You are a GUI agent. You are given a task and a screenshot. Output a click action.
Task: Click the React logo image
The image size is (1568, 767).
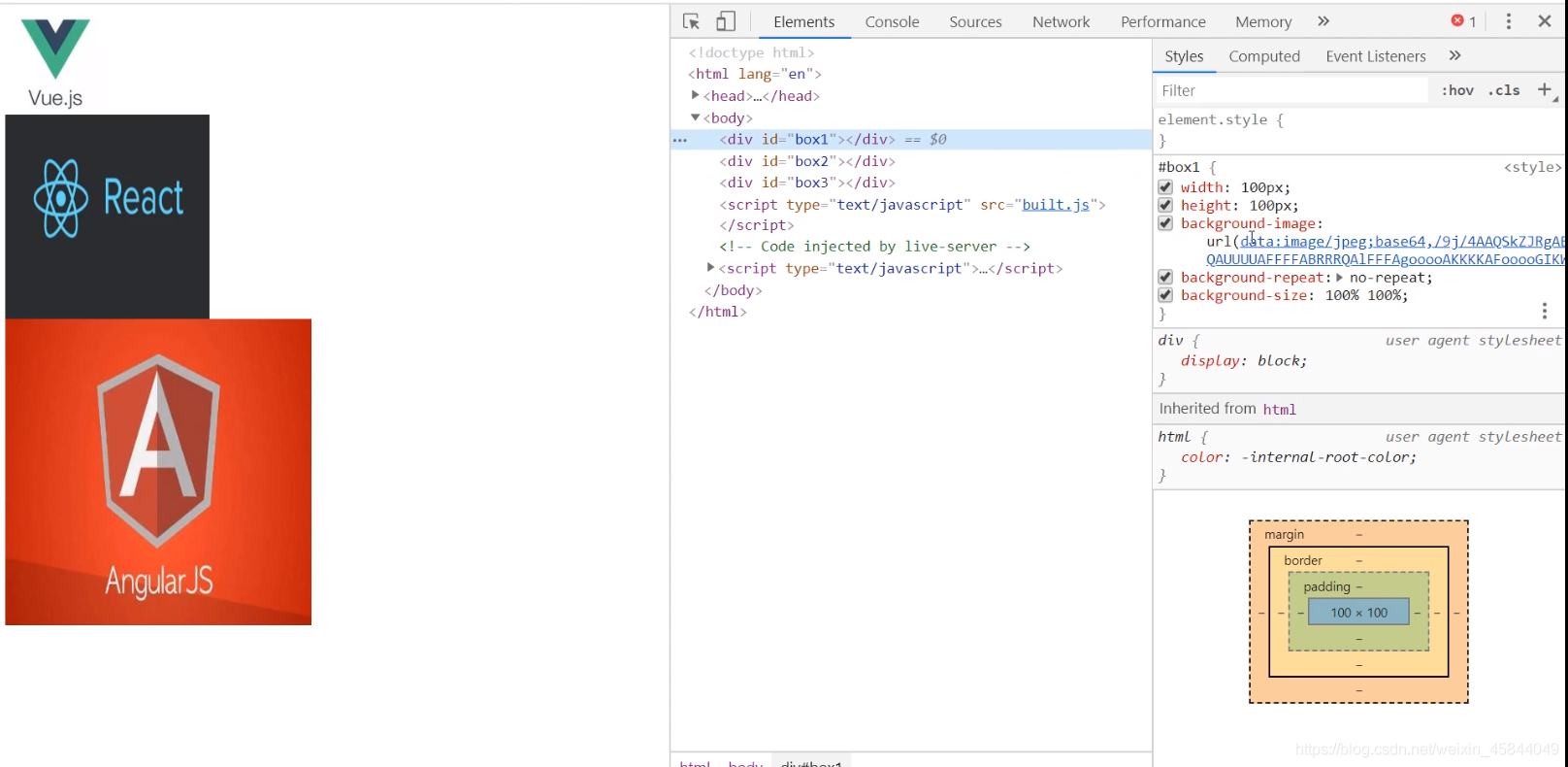coord(108,217)
